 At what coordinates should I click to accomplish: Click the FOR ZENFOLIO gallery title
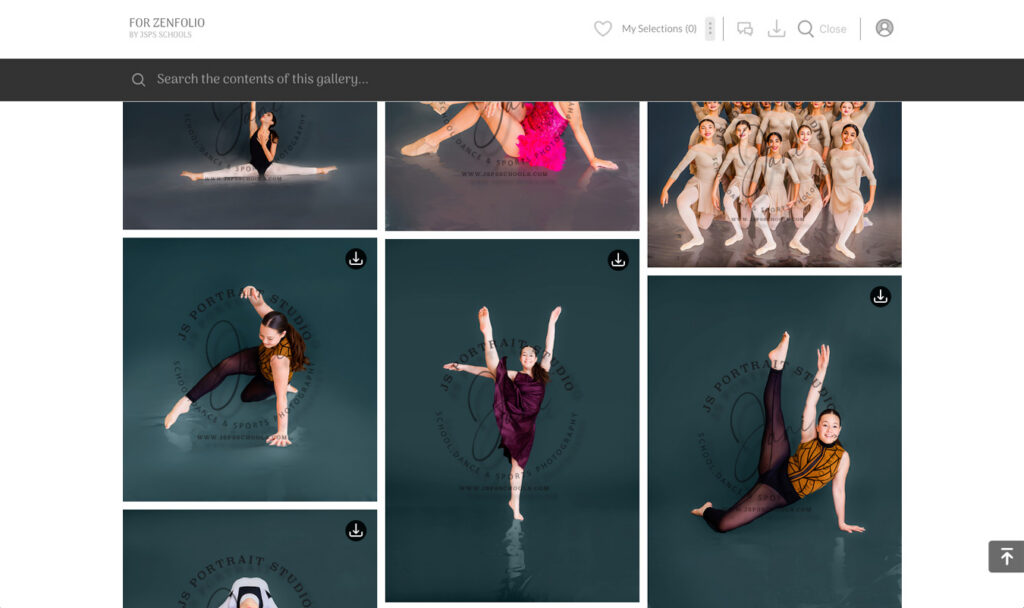pos(165,20)
